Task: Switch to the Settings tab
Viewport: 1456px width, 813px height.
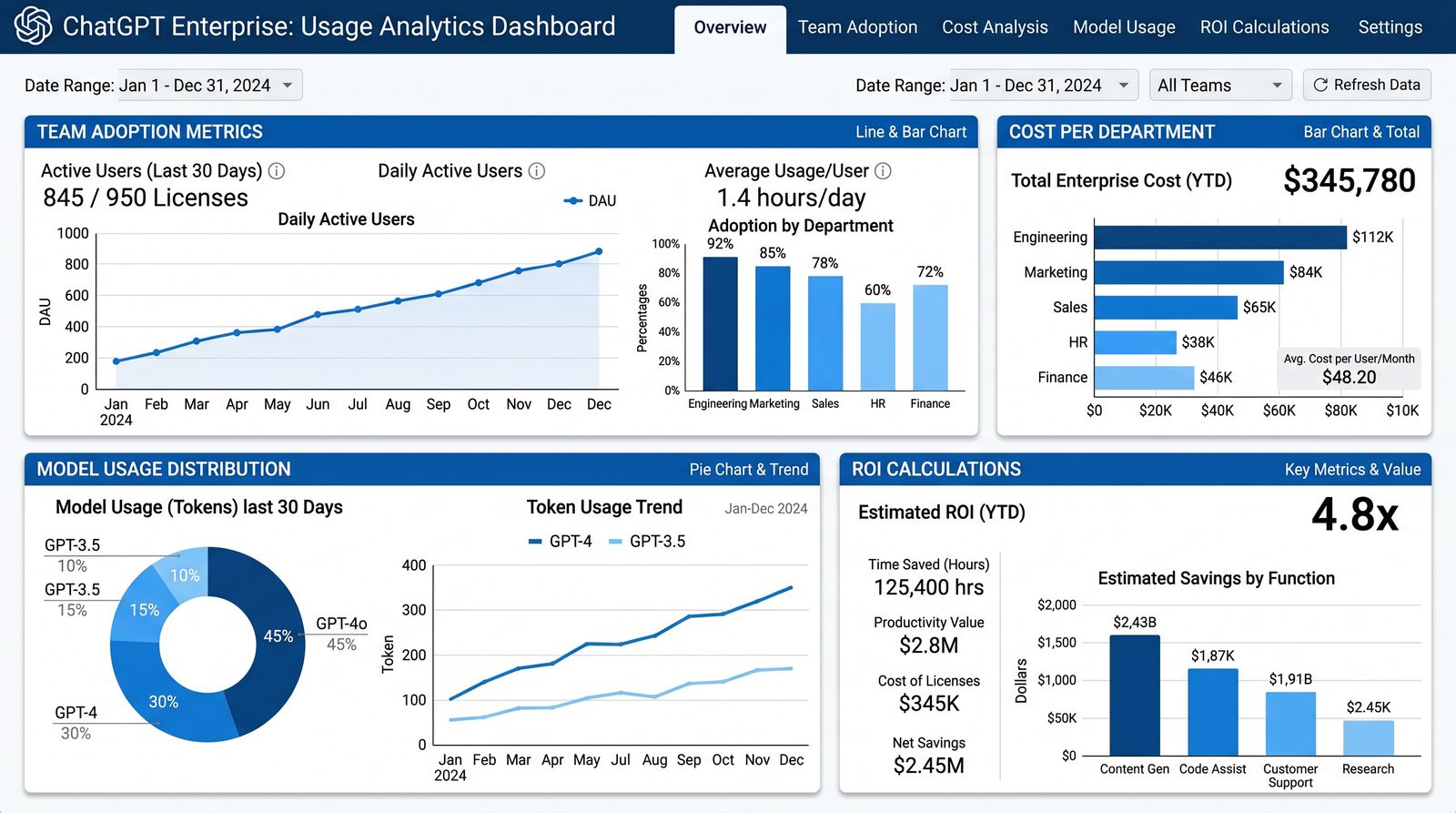Action: click(1390, 27)
